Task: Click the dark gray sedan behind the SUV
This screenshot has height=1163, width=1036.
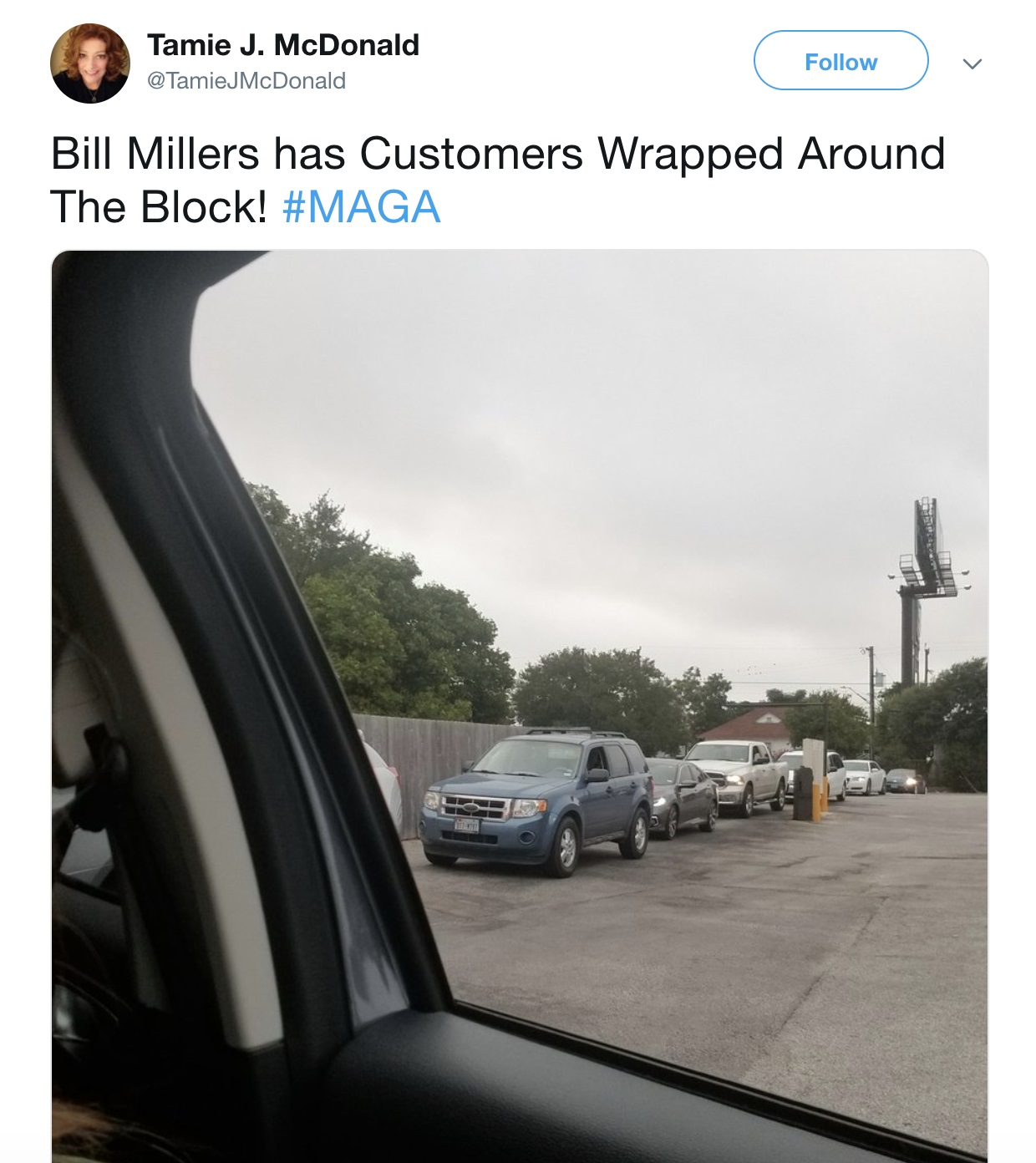Action: coord(681,797)
